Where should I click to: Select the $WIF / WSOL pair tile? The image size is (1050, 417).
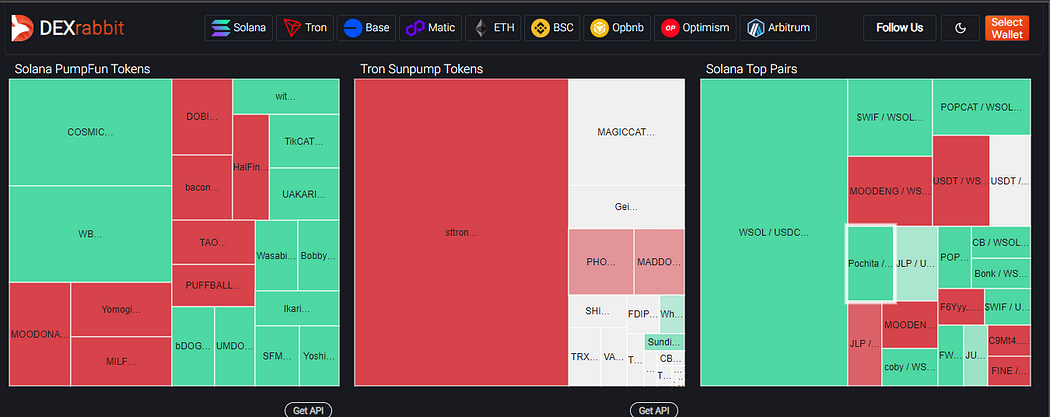[889, 118]
